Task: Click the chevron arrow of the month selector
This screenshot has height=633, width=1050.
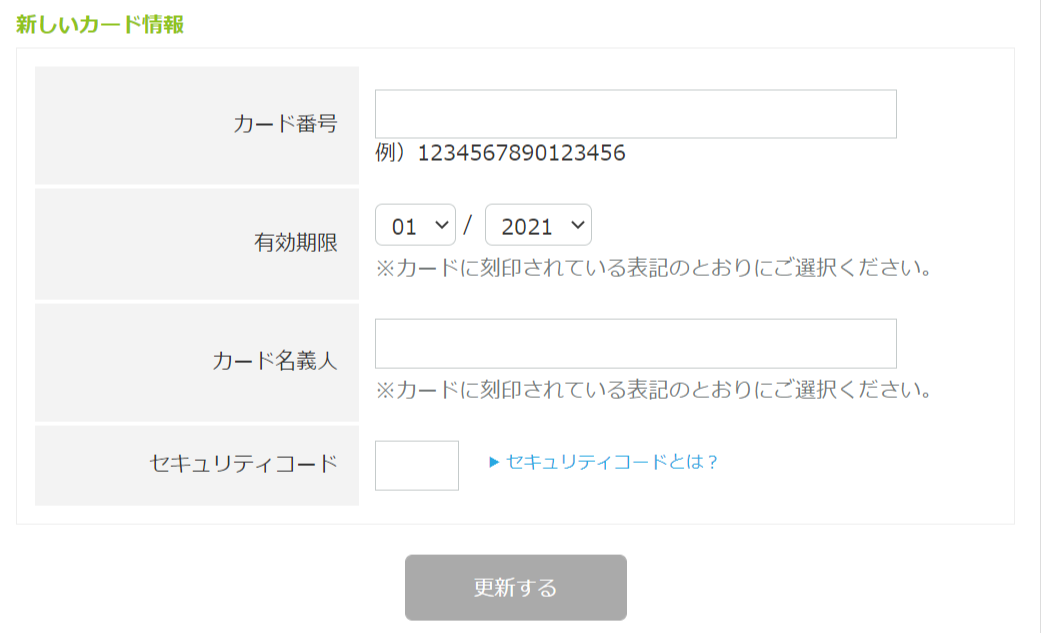Action: point(441,225)
